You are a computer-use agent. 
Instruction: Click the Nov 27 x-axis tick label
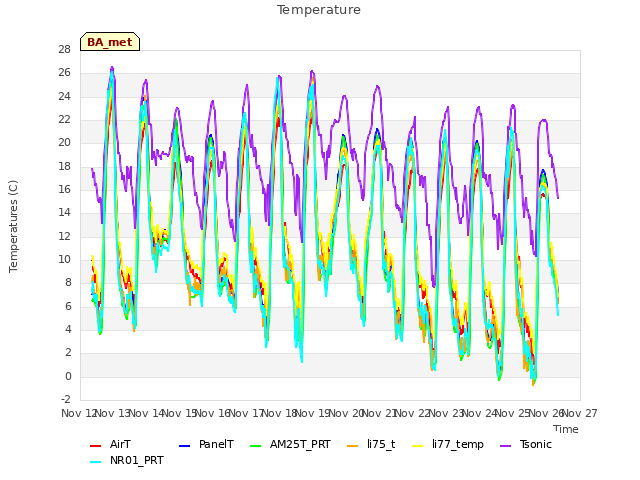pos(580,413)
